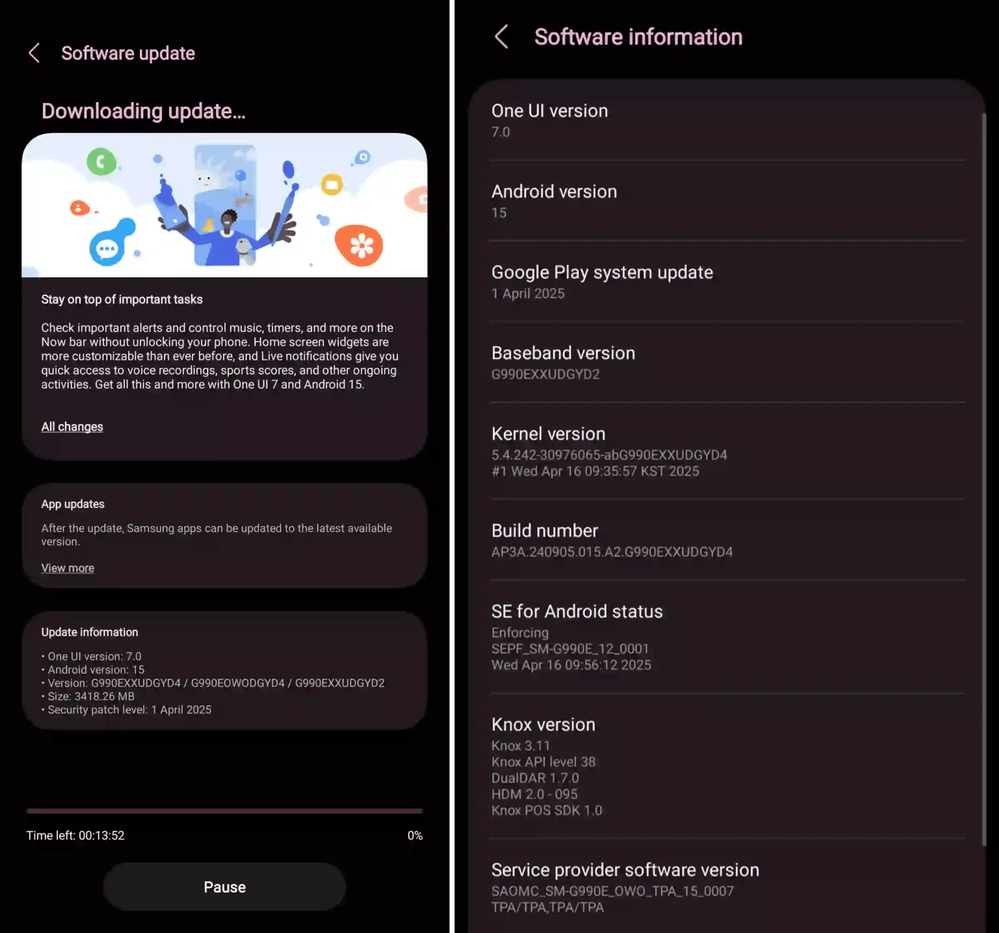999x933 pixels.
Task: Click One UI version: 7.0 in update info
Action: click(x=92, y=656)
